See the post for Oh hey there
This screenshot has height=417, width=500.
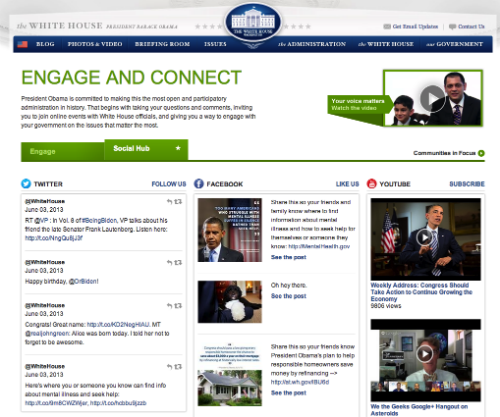(289, 296)
